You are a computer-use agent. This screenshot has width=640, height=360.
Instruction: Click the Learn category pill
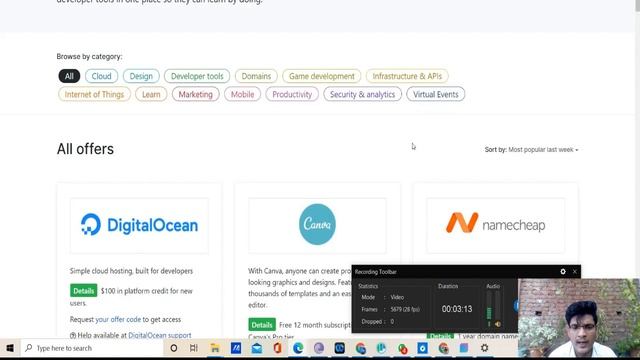click(x=151, y=94)
